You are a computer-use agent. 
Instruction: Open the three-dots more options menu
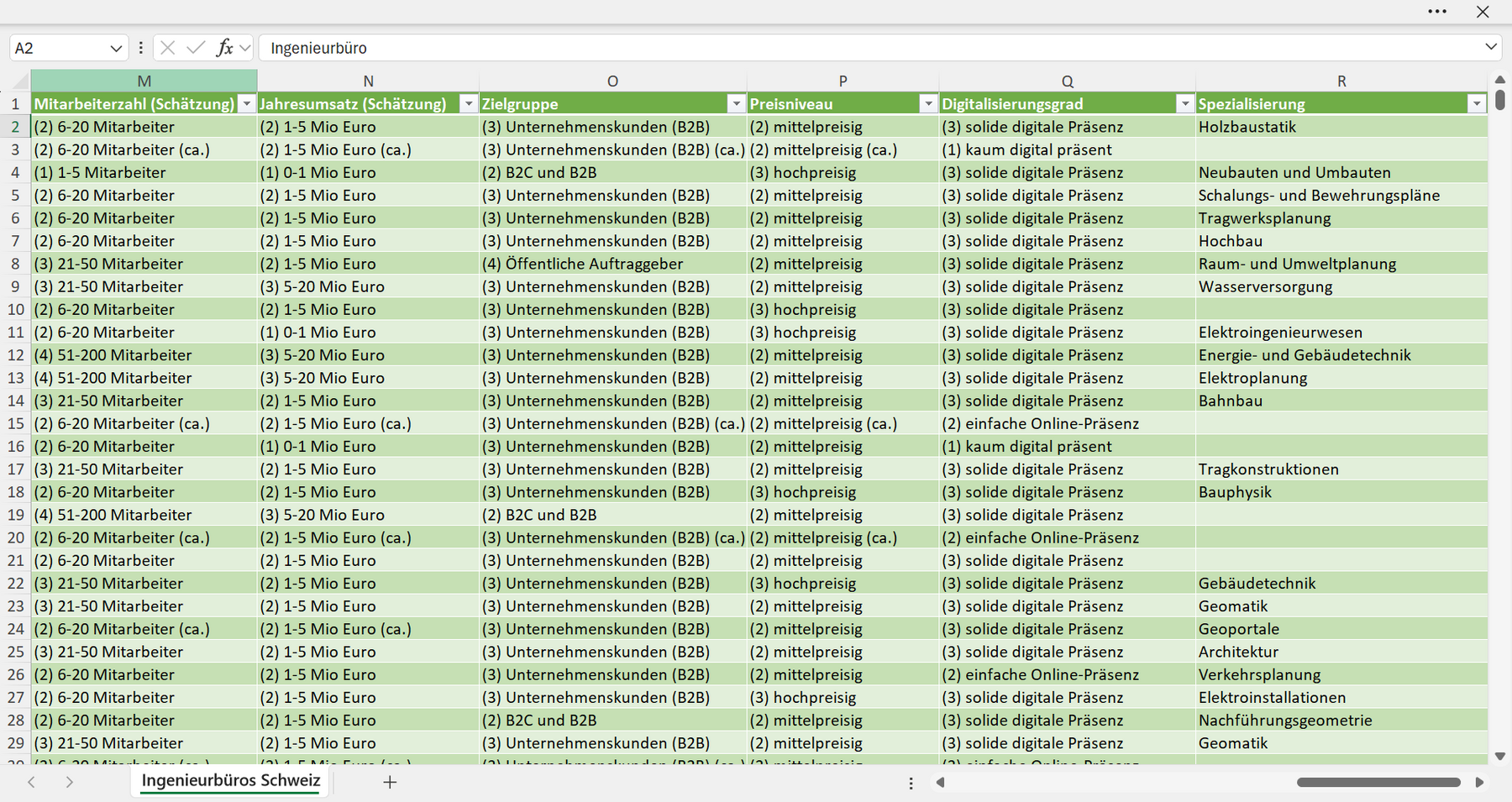[x=1437, y=12]
